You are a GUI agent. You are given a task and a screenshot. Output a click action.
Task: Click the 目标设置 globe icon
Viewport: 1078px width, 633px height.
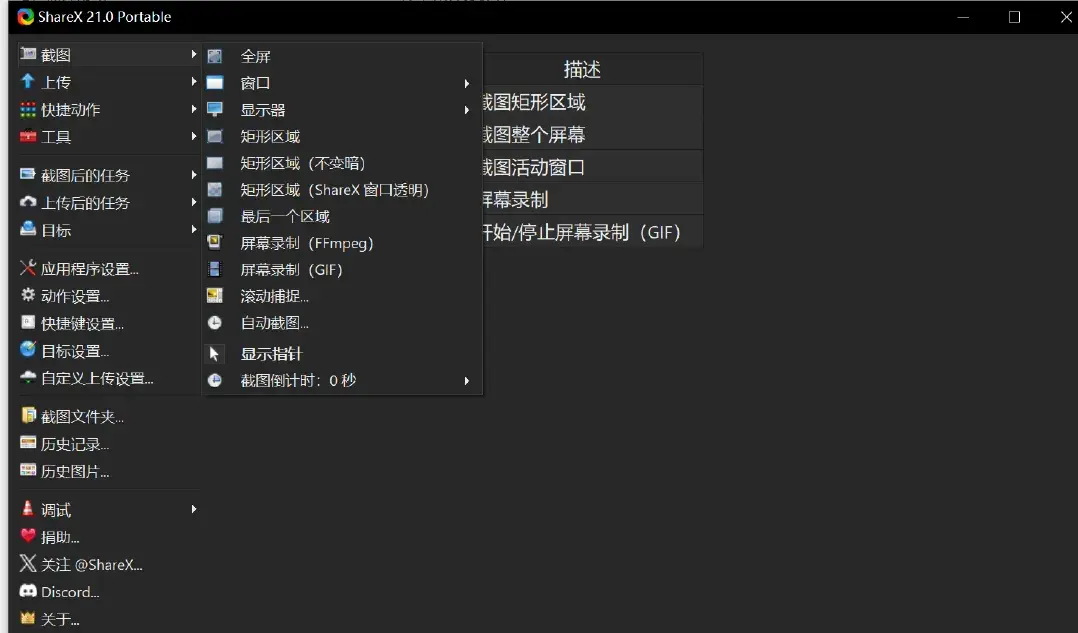(28, 349)
